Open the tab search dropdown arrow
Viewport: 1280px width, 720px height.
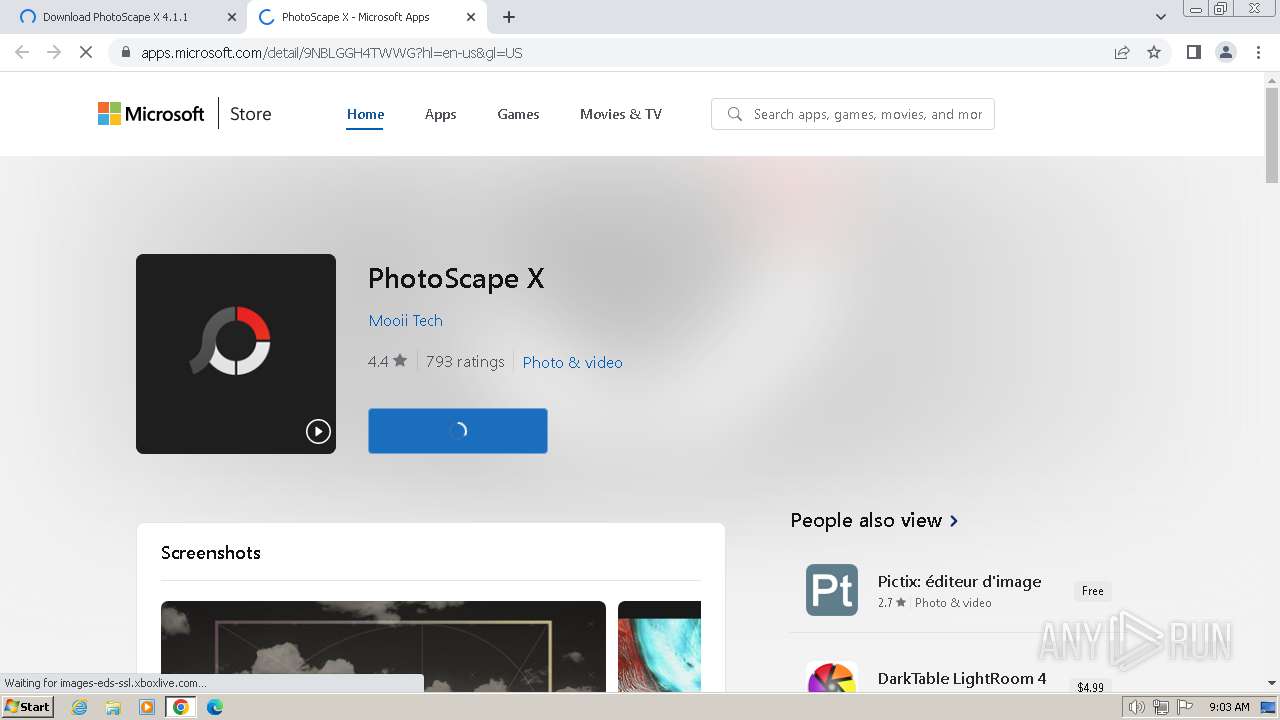tap(1160, 17)
